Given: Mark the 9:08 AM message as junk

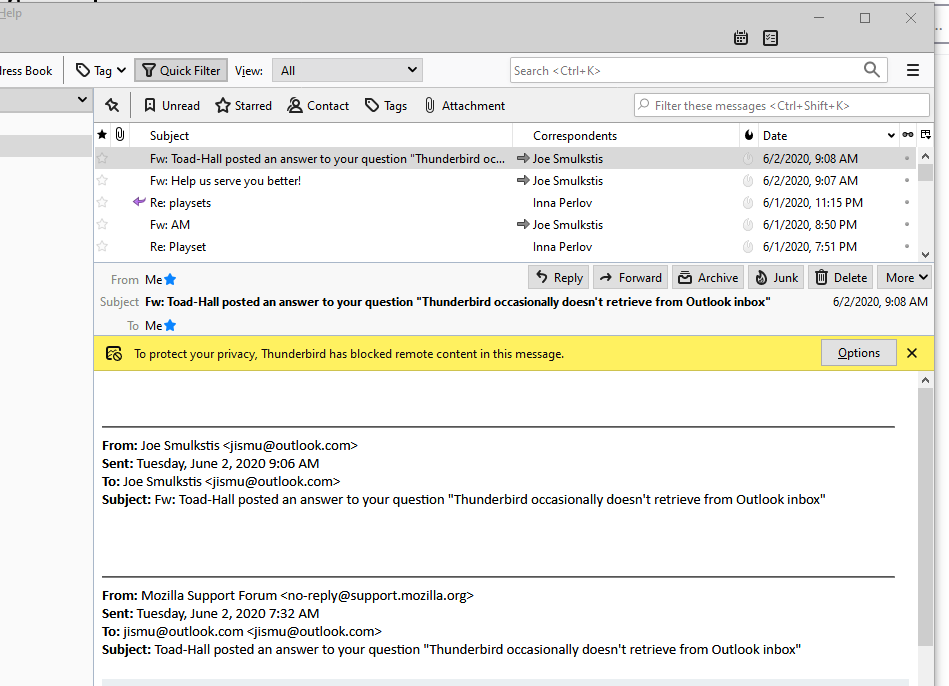Looking at the screenshot, I should (749, 159).
